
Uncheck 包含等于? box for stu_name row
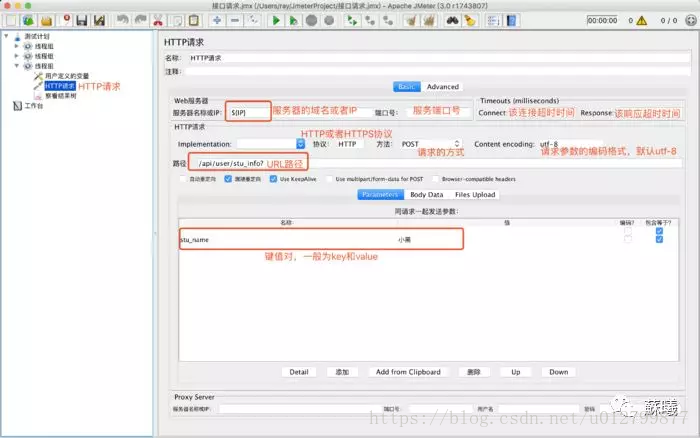(x=659, y=240)
